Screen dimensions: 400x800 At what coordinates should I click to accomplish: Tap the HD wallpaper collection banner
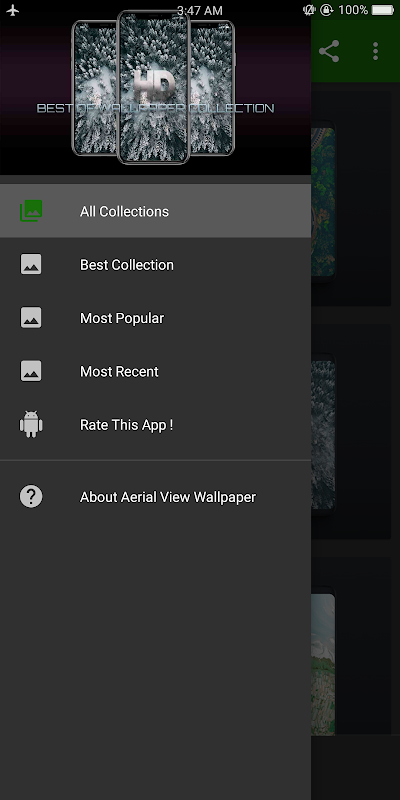coord(155,88)
